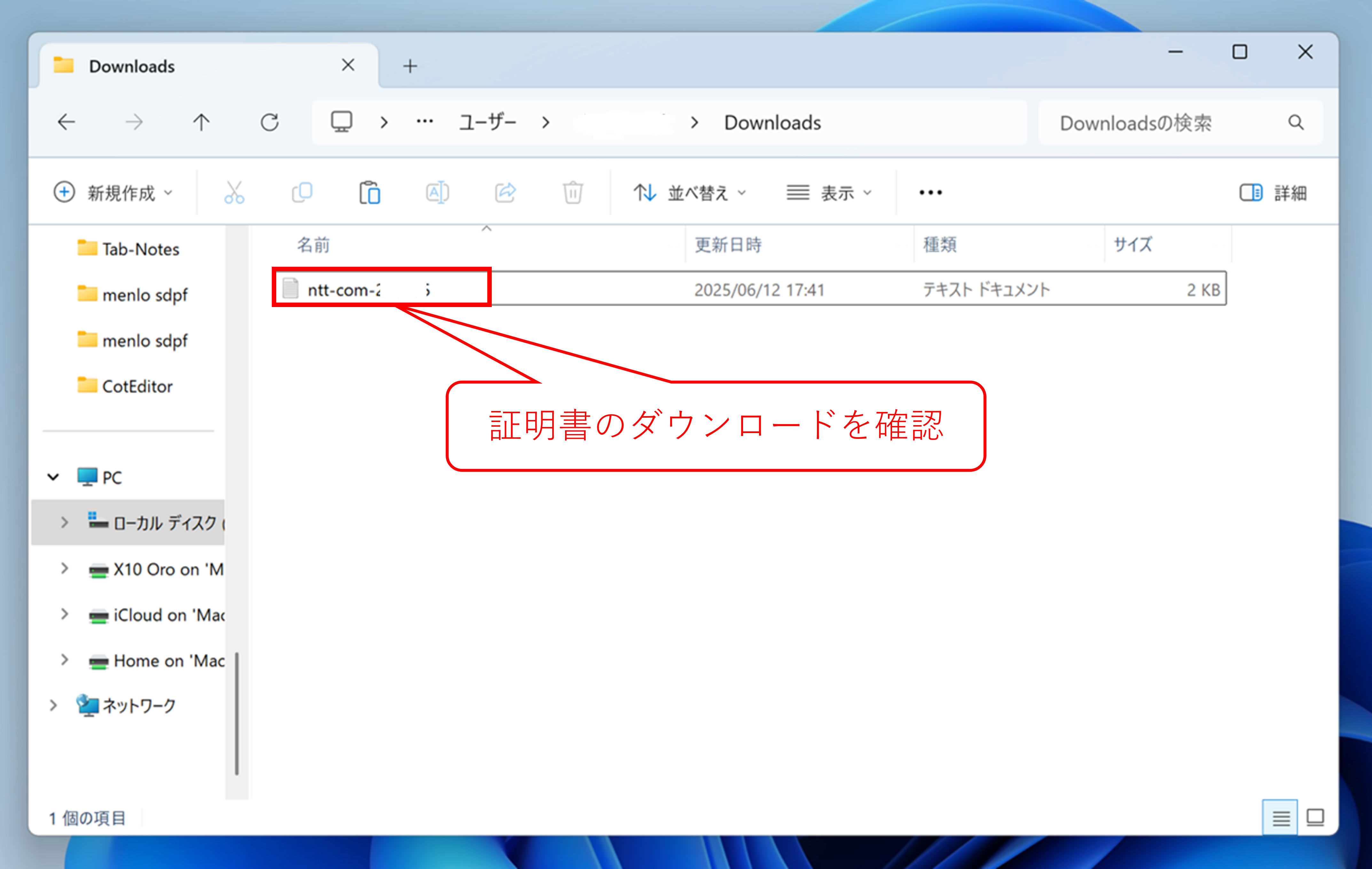The height and width of the screenshot is (869, 1372).
Task: Click Downloads in the address breadcrumb
Action: (772, 122)
